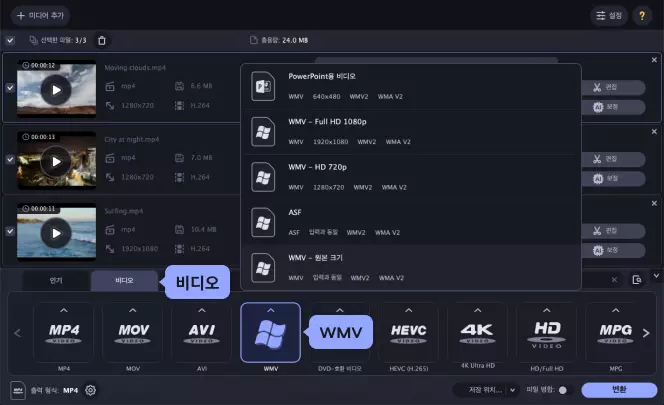Select PowerPoint용 비디오 preset
This screenshot has width=664, height=405.
(x=411, y=86)
